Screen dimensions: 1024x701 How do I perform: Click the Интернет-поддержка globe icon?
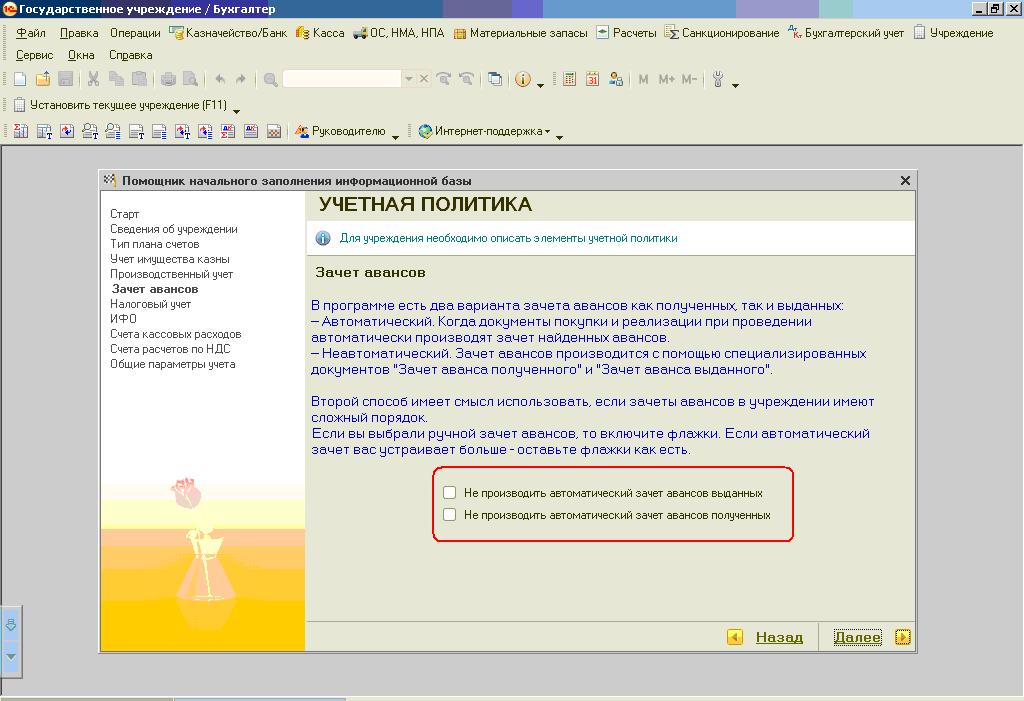point(425,131)
